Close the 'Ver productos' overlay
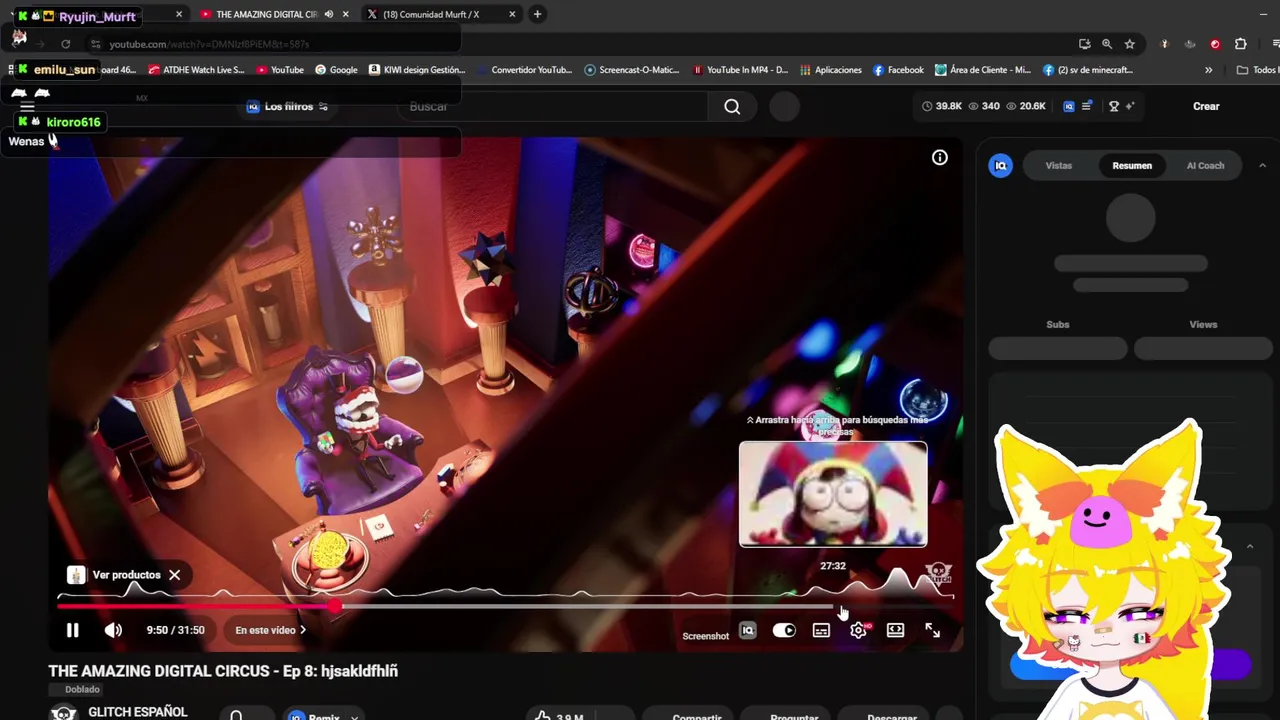This screenshot has height=720, width=1280. click(174, 575)
